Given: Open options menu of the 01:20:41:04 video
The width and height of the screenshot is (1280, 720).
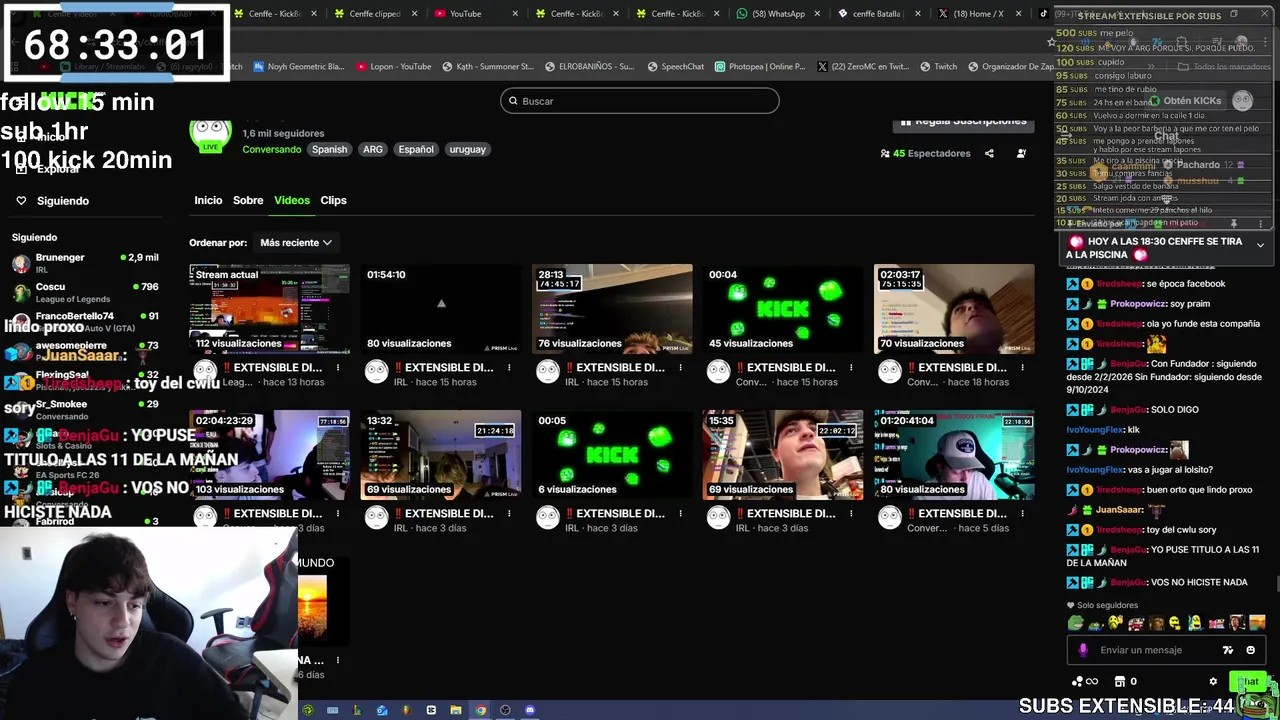Looking at the screenshot, I should coord(1022,514).
